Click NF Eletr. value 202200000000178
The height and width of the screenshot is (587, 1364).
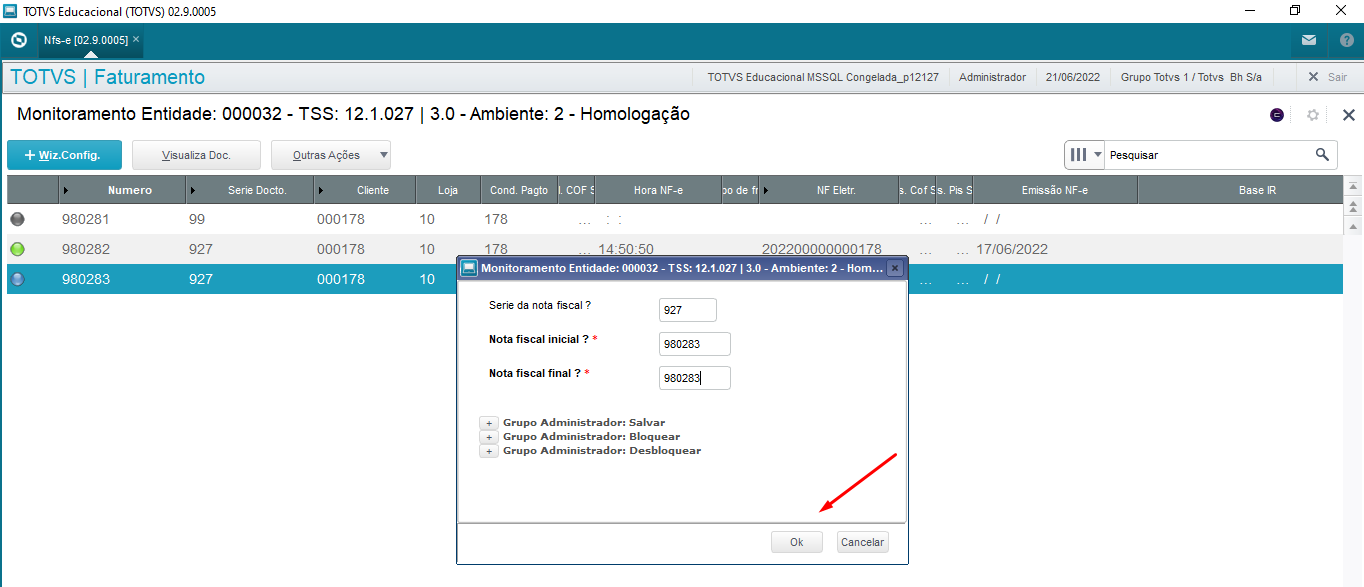821,249
